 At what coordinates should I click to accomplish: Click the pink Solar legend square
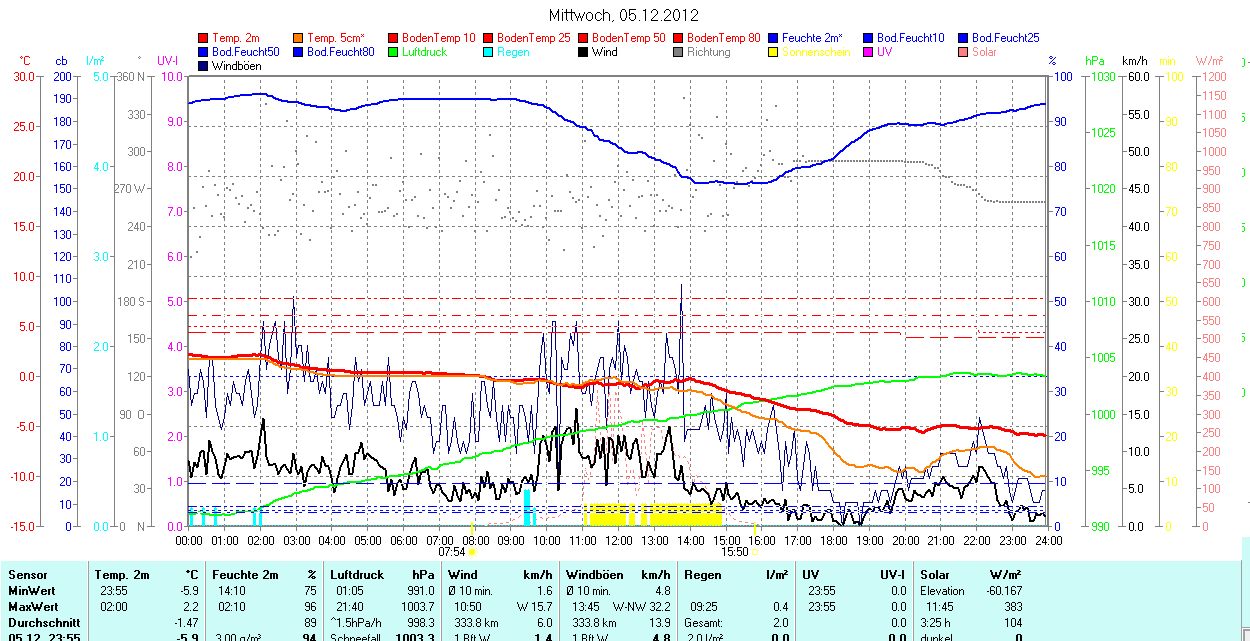pyautogui.click(x=964, y=52)
